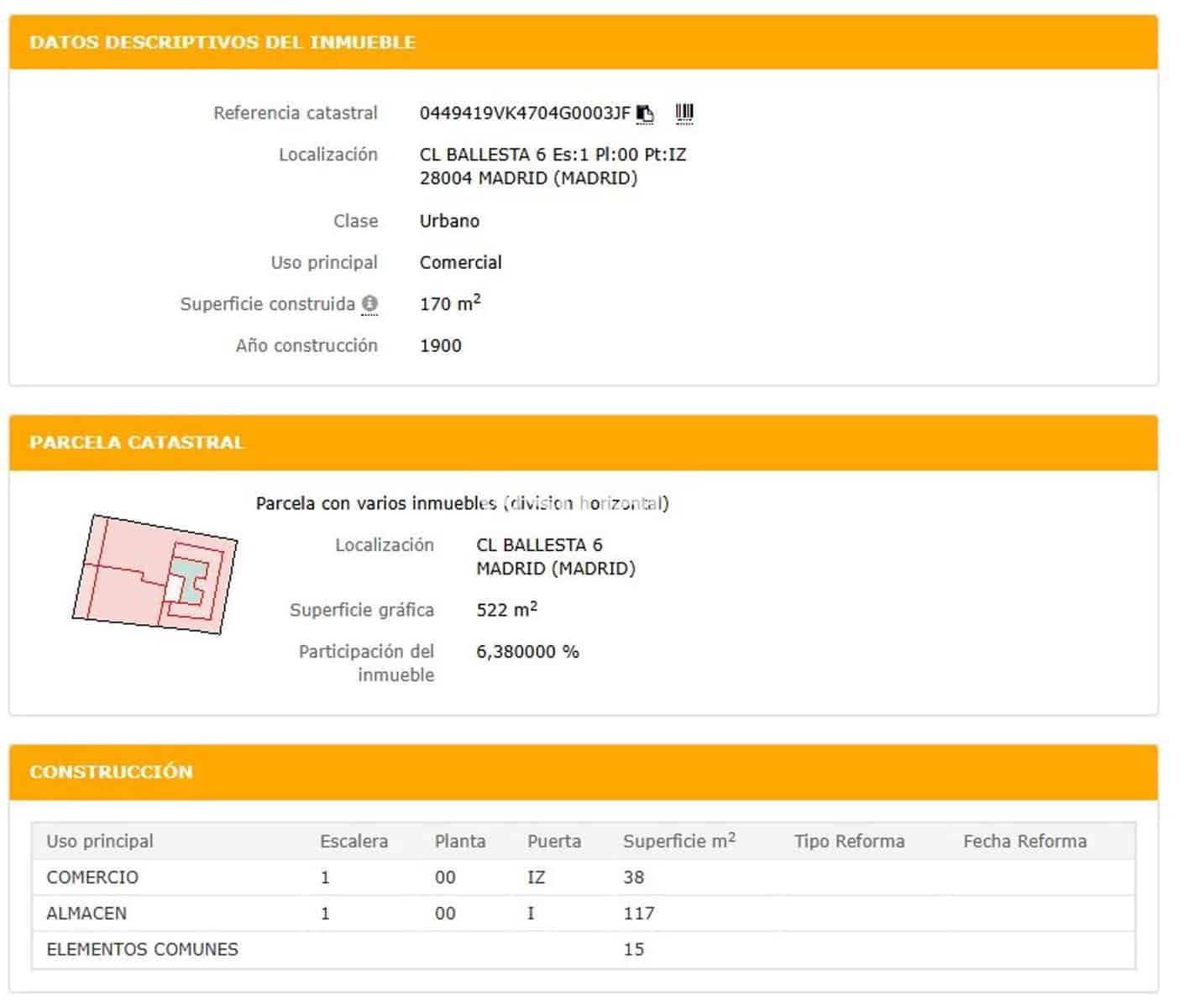Open the info tooltip for Superficie construida
The image size is (1184, 1008).
click(x=369, y=304)
